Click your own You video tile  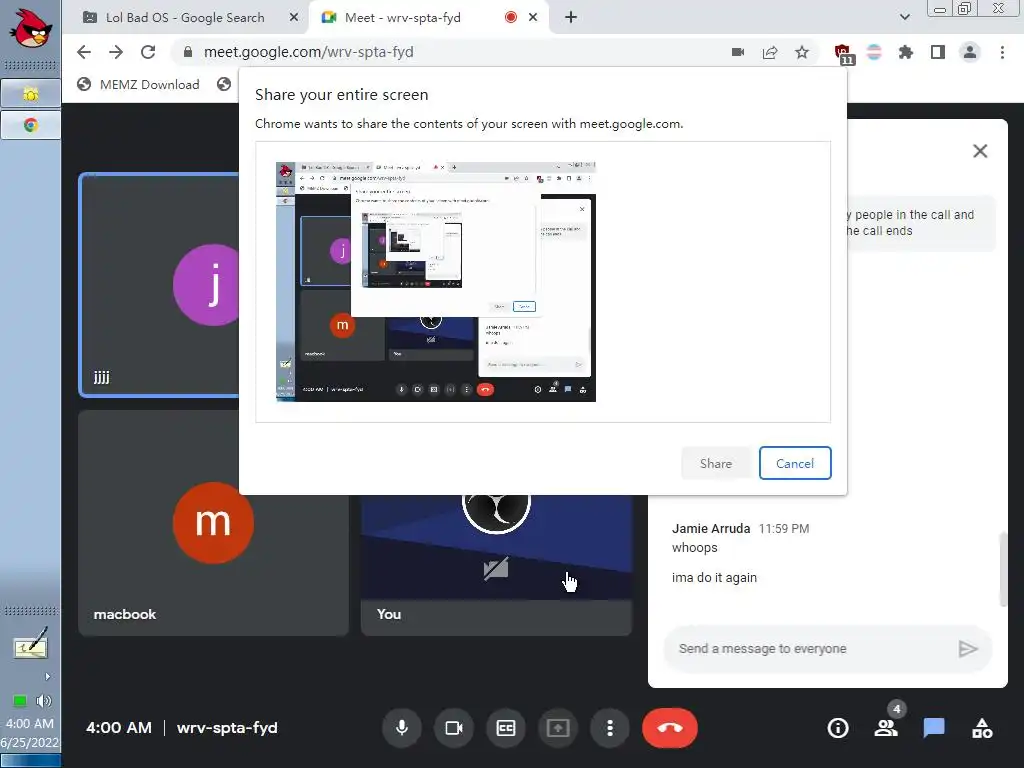click(x=496, y=565)
